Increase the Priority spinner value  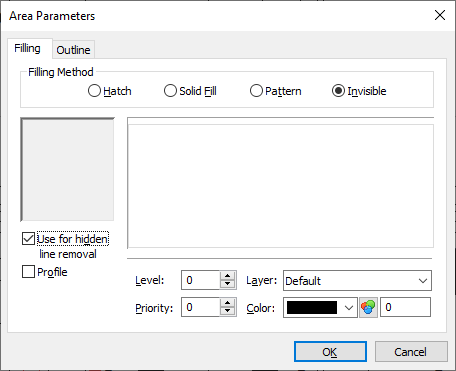[228, 303]
